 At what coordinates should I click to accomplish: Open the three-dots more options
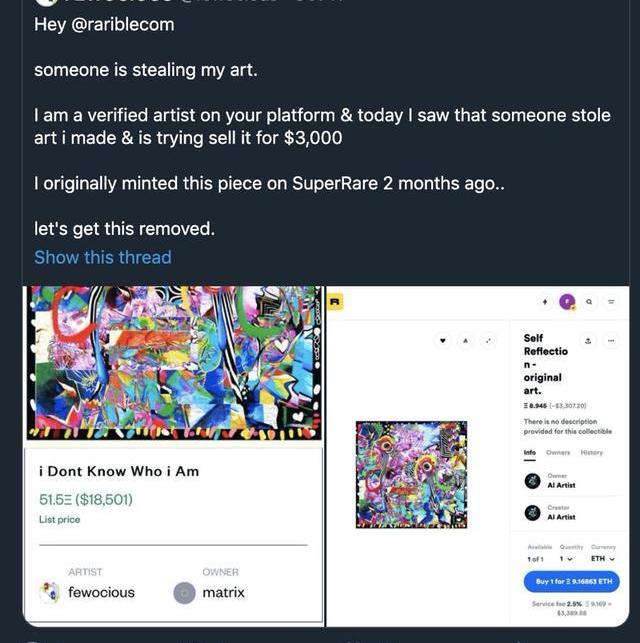click(x=611, y=340)
